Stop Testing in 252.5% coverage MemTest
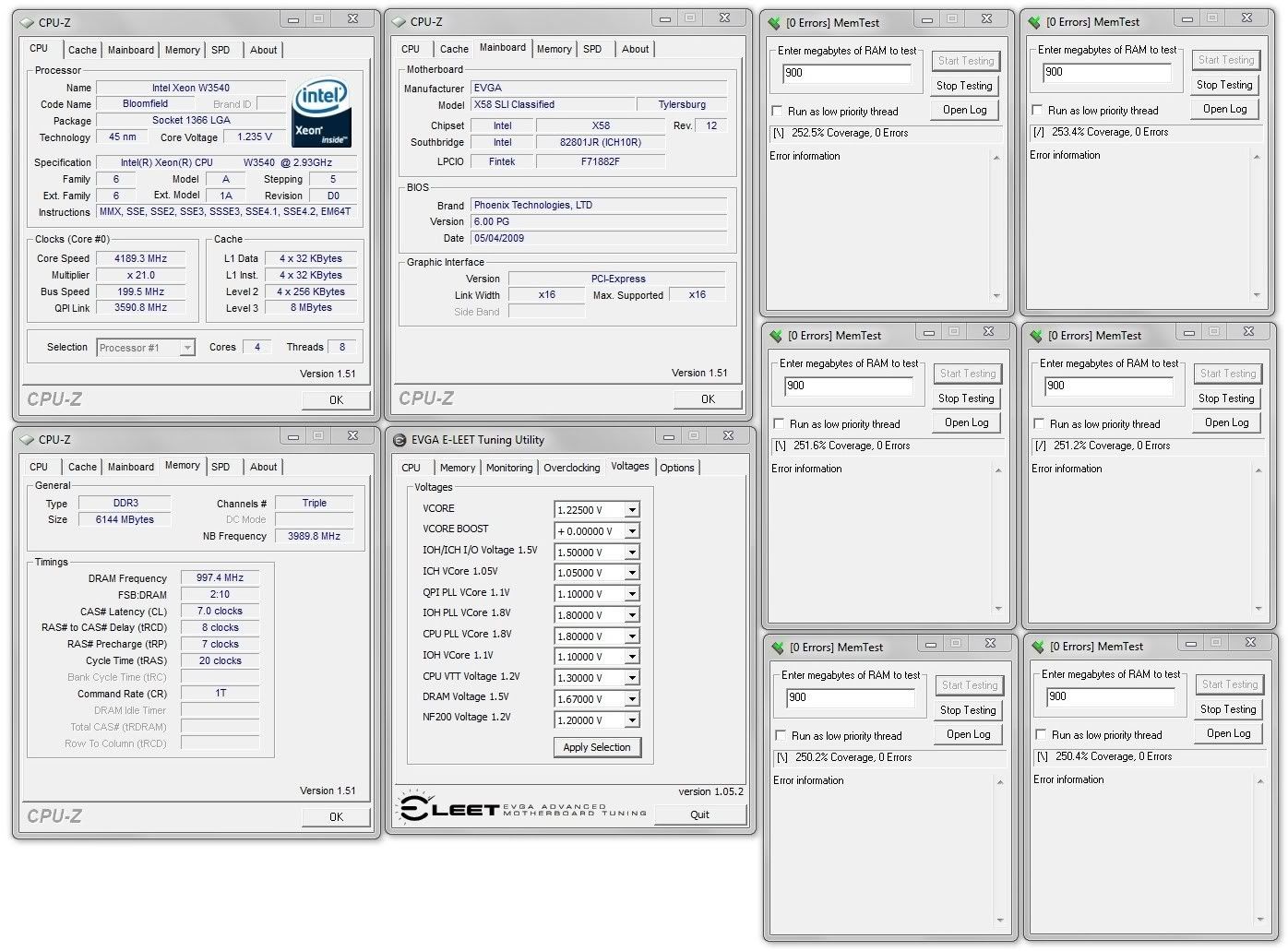This screenshot has width=1288, height=951. pyautogui.click(x=964, y=86)
